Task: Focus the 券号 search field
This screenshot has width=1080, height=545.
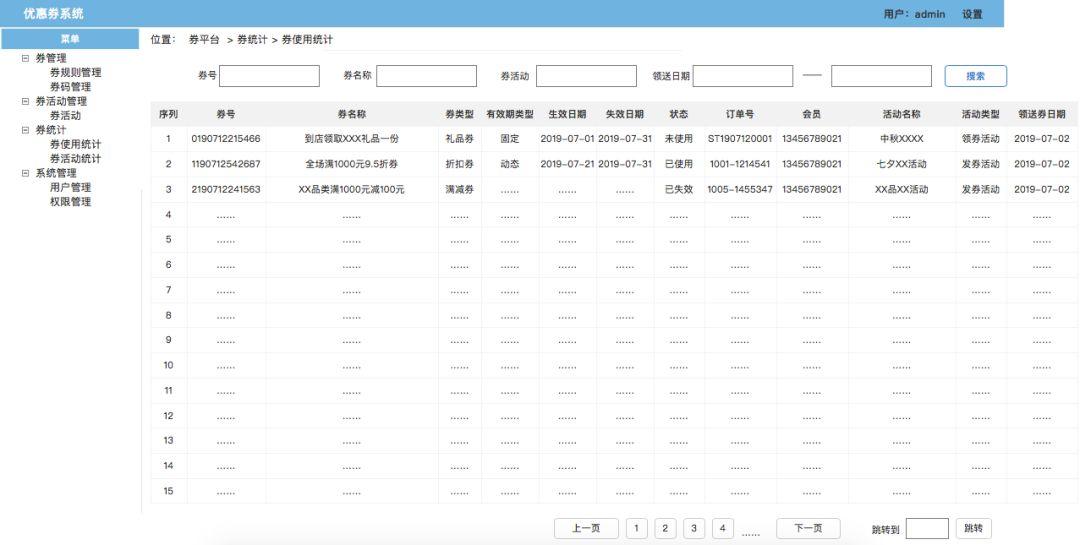Action: [269, 76]
